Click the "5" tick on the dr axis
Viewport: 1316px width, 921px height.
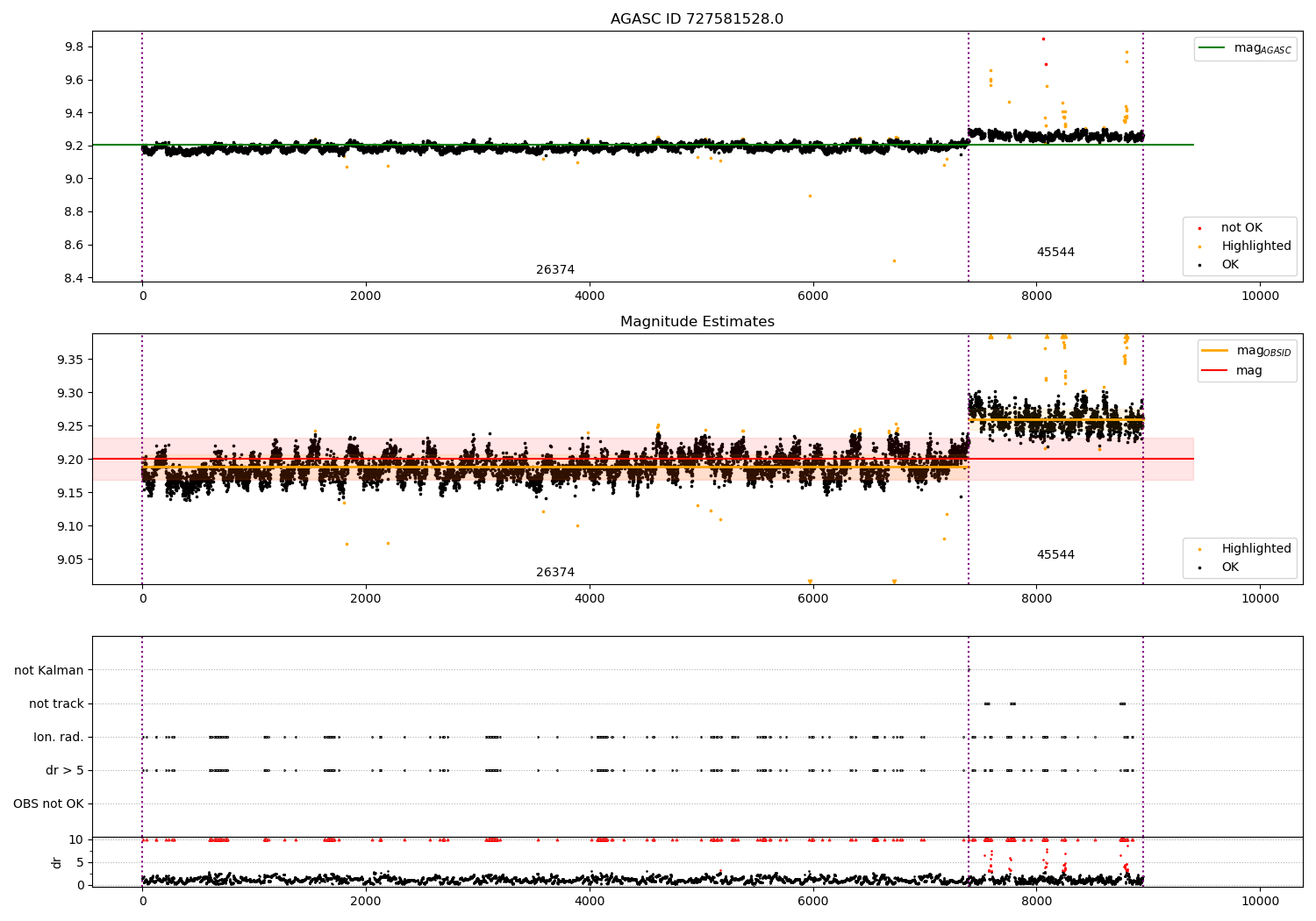[80, 863]
